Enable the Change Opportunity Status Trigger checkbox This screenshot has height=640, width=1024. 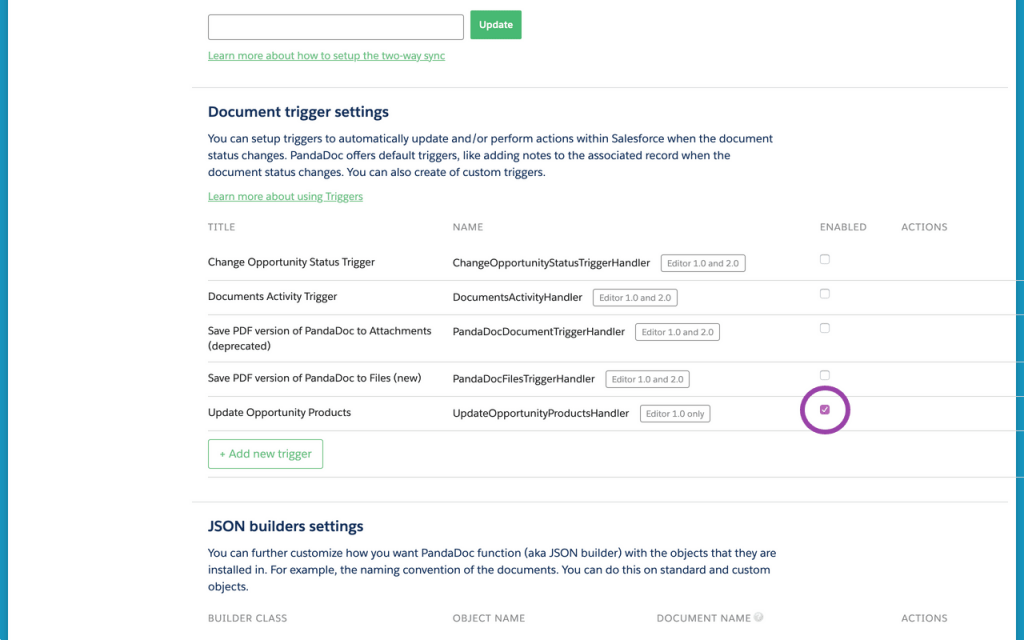pyautogui.click(x=825, y=259)
